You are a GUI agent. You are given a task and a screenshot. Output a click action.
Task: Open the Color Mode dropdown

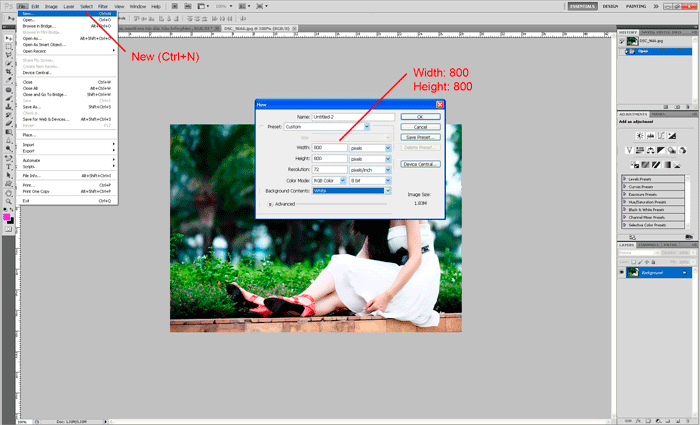click(x=343, y=180)
